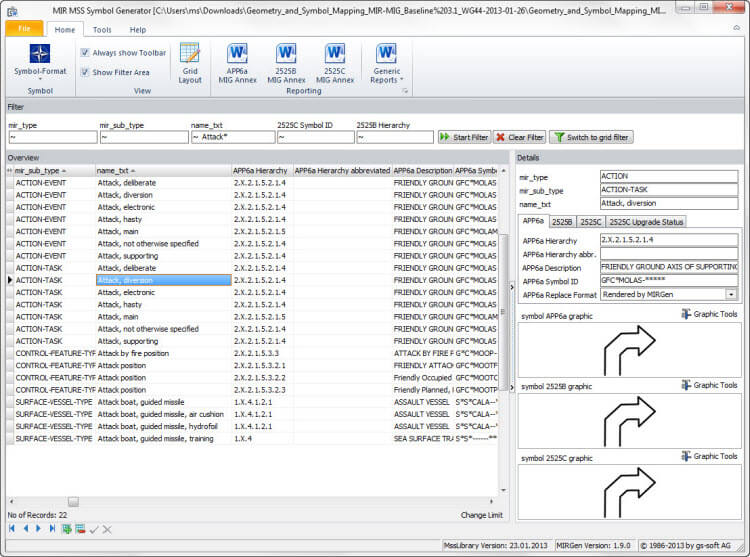Click the mir_sub_type filter field
The width and height of the screenshot is (750, 557).
point(144,137)
